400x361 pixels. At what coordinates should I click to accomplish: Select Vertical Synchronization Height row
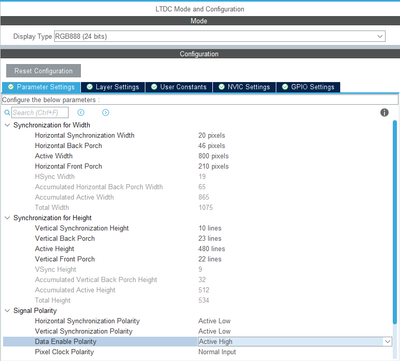click(x=198, y=228)
